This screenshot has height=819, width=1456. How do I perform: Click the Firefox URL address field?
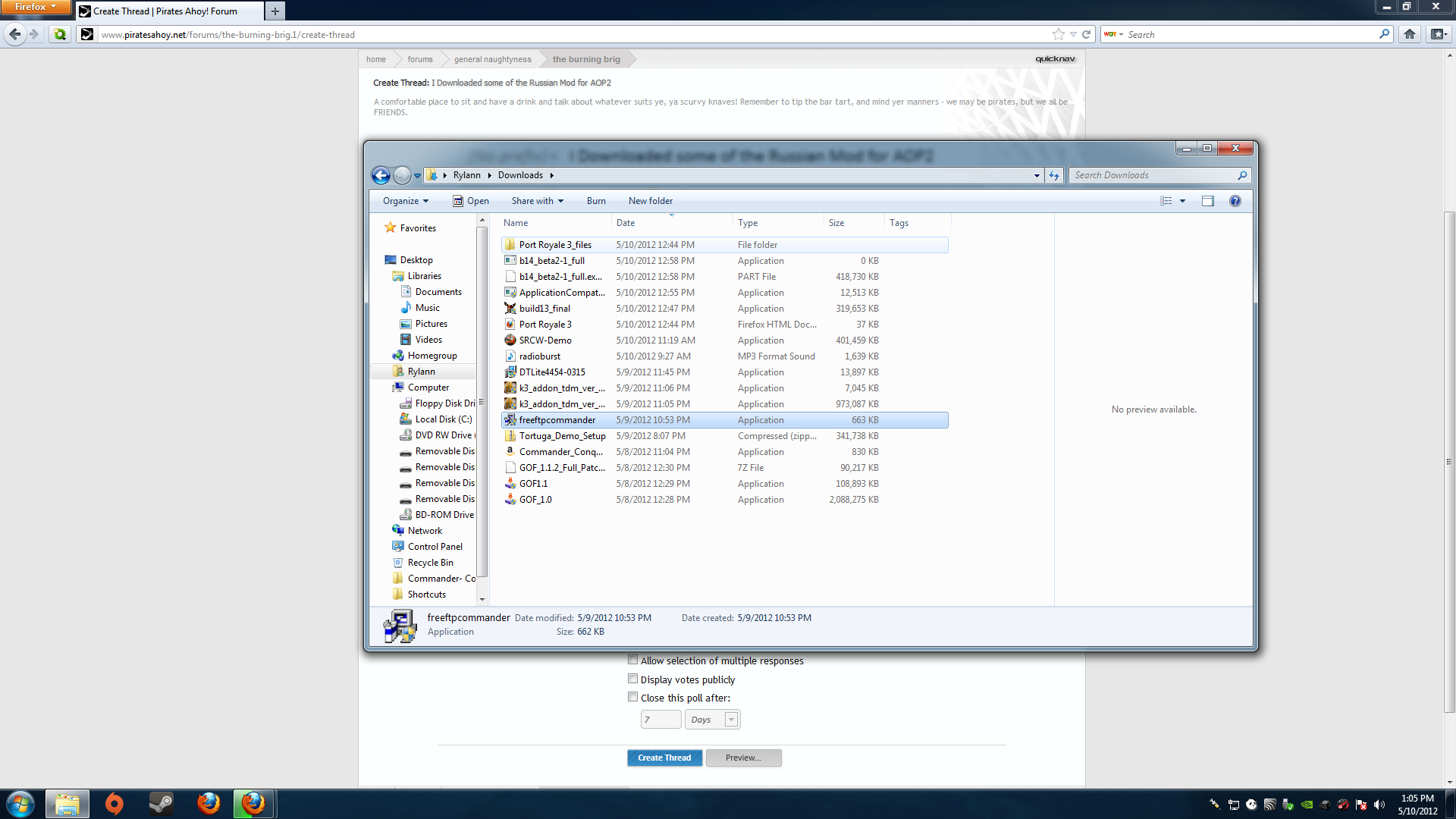(573, 34)
